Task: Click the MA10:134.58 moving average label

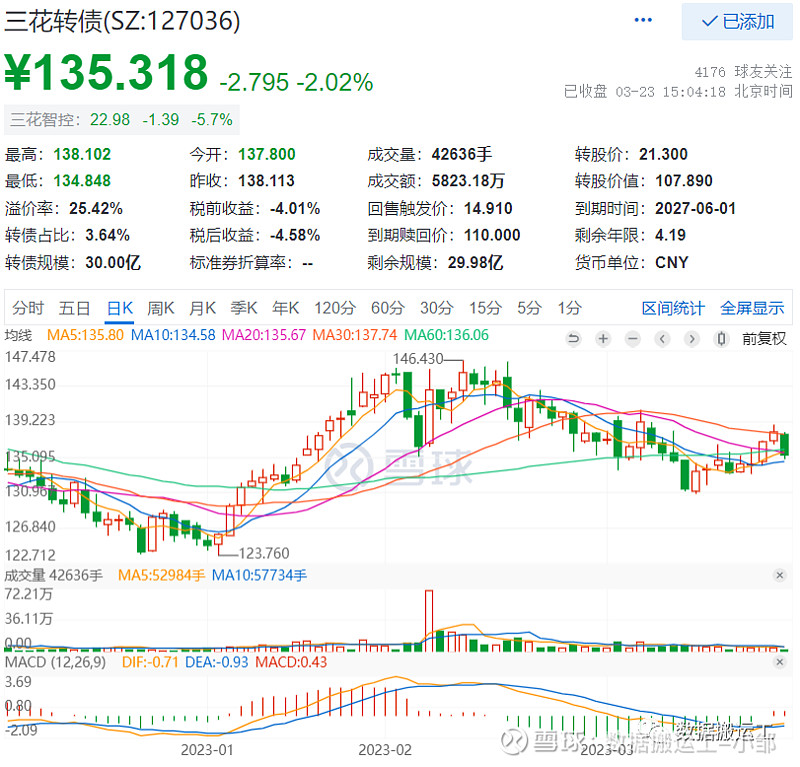Action: coord(173,335)
